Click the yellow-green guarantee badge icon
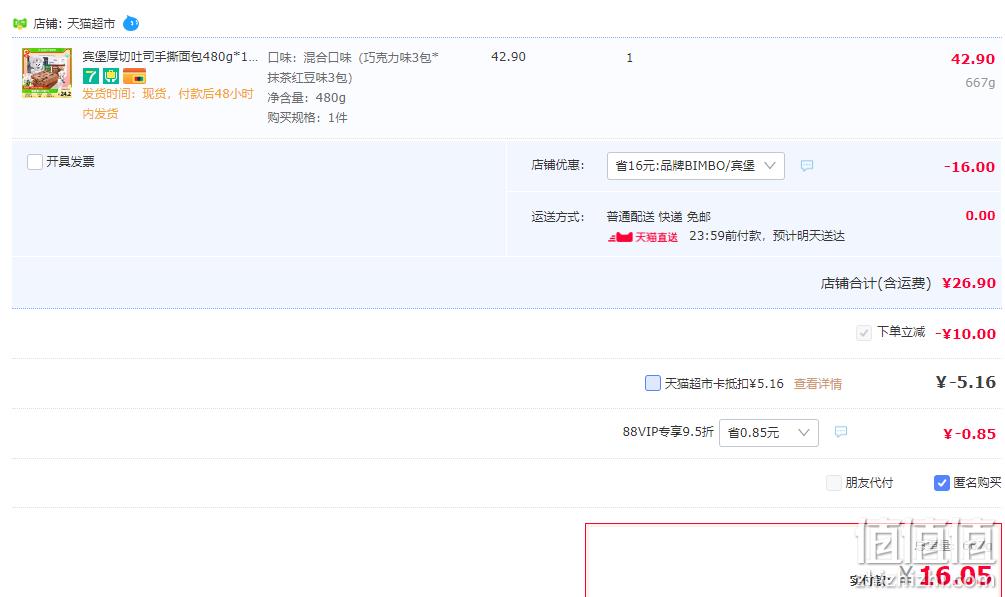Viewport: 1005px width, 597px height. (111, 76)
